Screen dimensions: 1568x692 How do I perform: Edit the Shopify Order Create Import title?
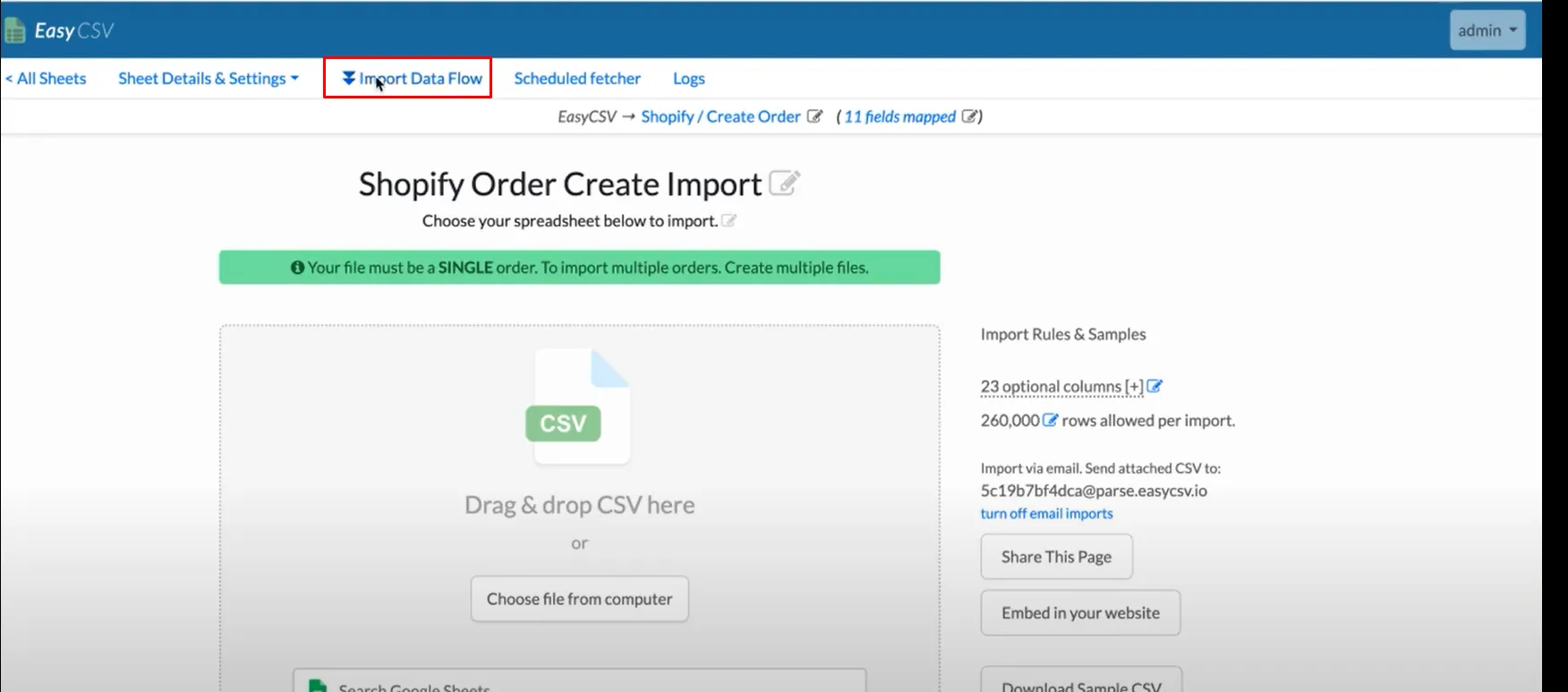784,183
